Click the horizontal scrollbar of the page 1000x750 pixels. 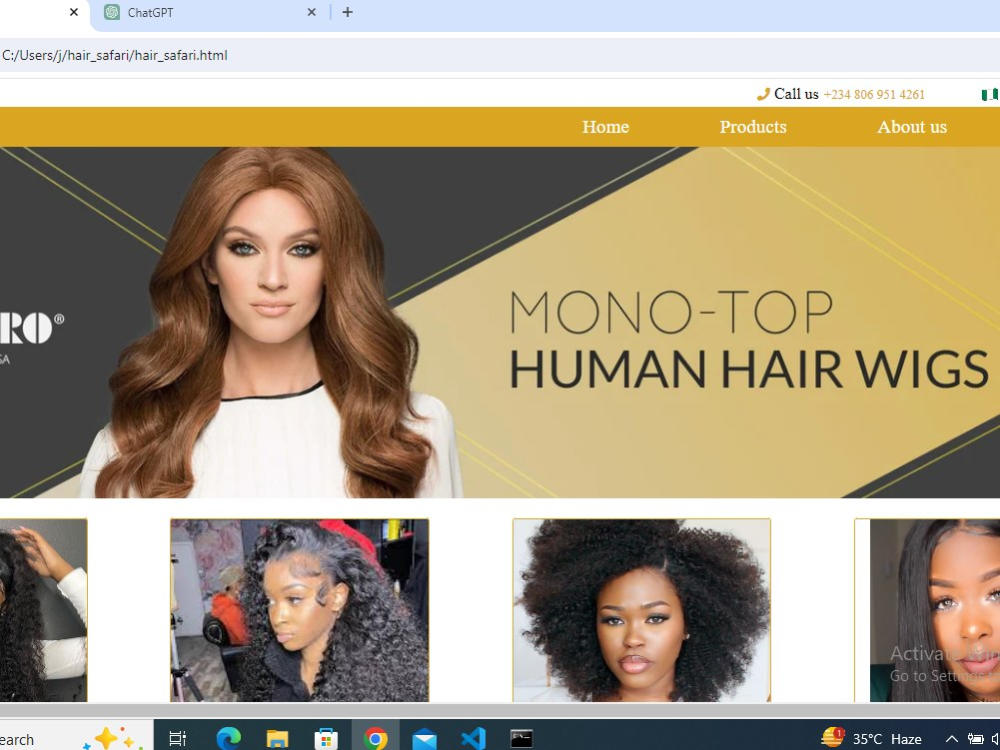500,710
